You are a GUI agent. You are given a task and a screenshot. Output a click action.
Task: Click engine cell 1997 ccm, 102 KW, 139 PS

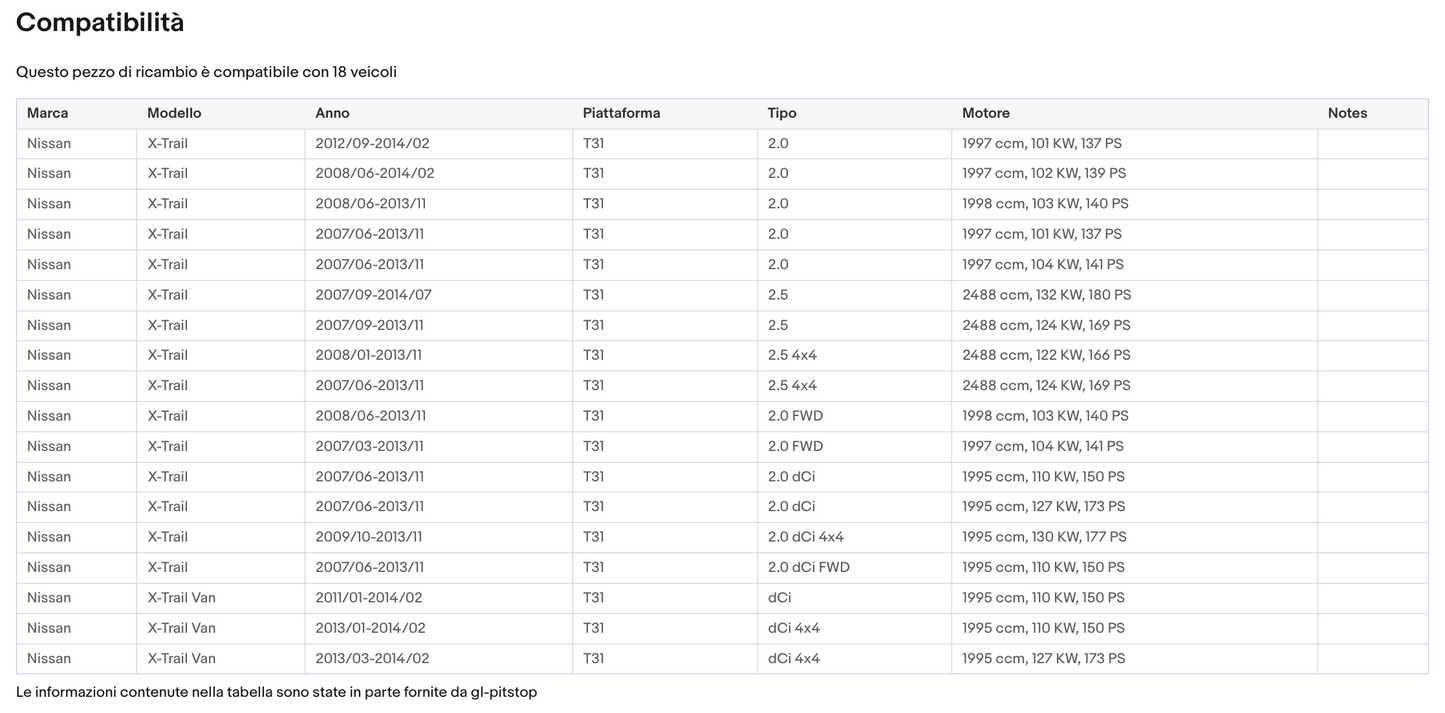coord(1044,174)
